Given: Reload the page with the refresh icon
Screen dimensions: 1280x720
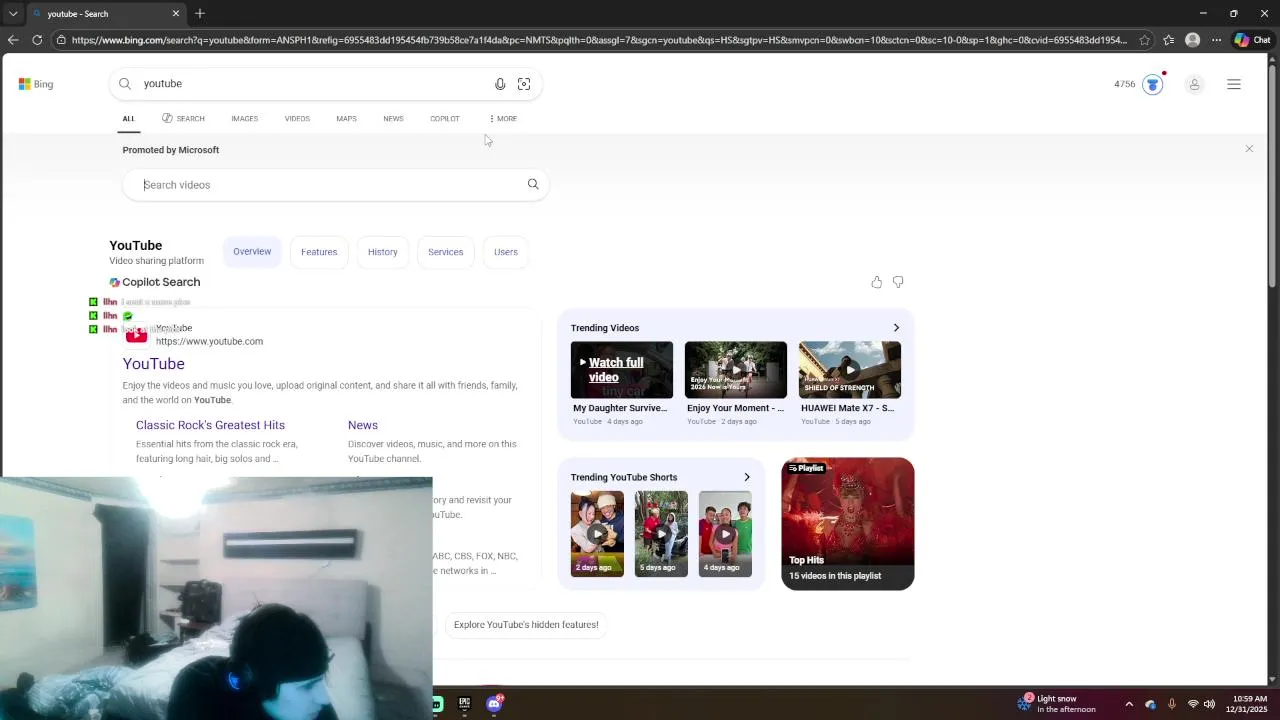Looking at the screenshot, I should 37,40.
